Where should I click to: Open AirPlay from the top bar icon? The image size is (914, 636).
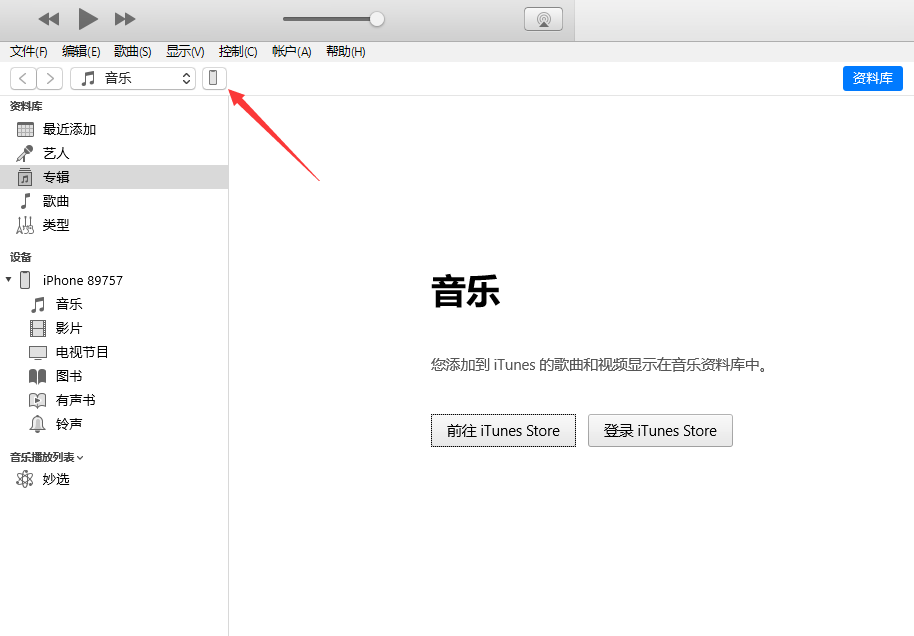[543, 18]
